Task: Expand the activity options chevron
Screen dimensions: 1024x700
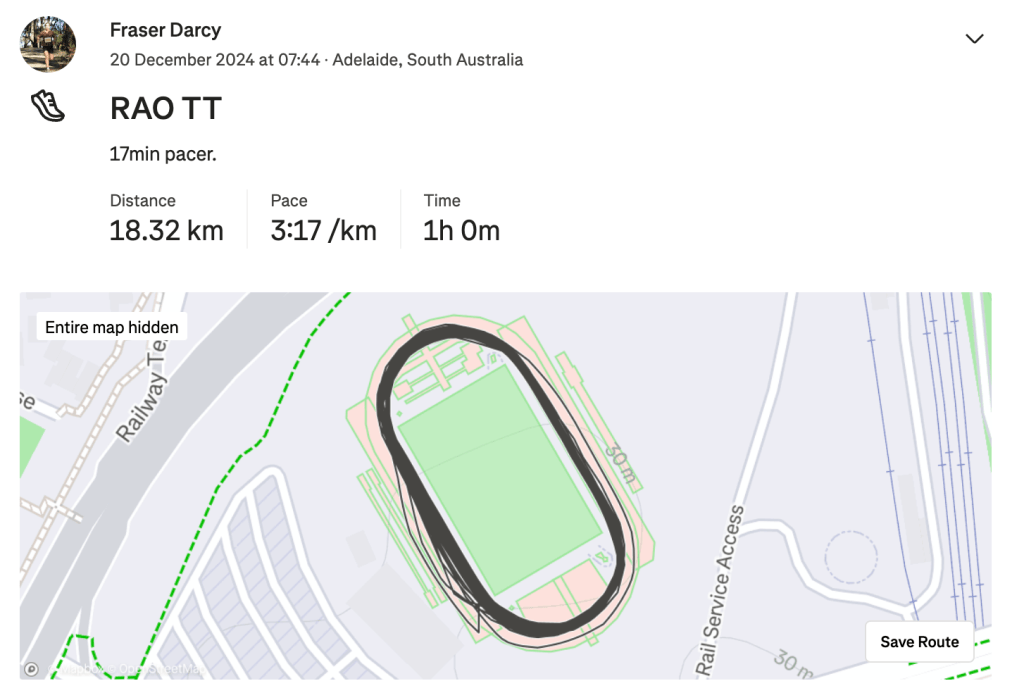Action: 974,39
